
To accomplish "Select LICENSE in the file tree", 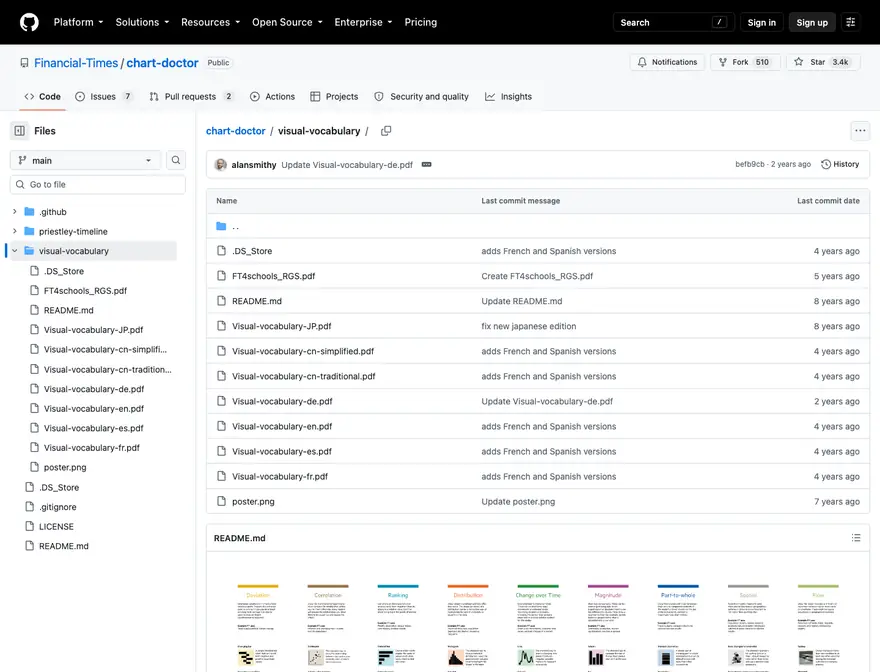I will 56,527.
